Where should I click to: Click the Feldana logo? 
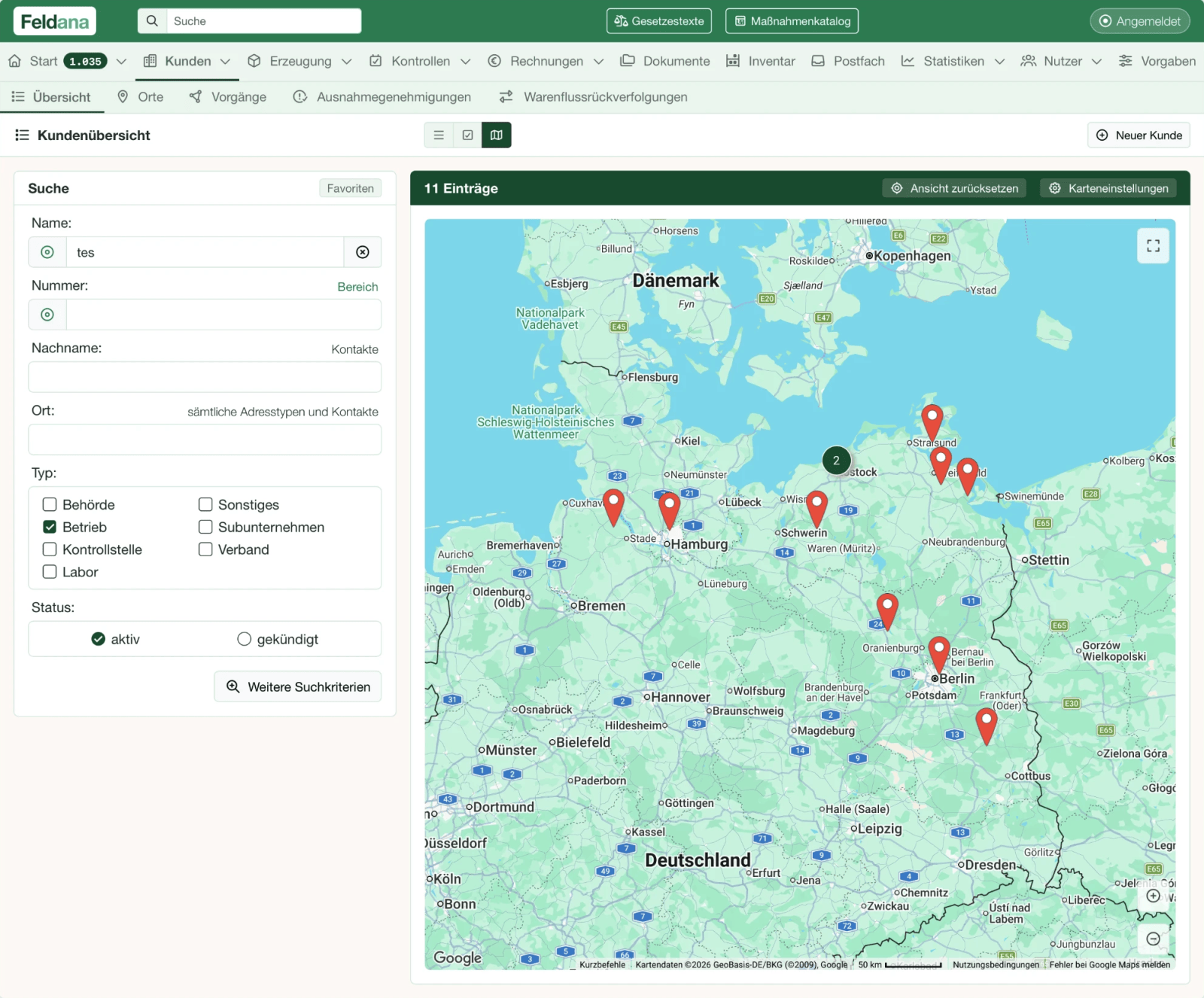(x=55, y=21)
